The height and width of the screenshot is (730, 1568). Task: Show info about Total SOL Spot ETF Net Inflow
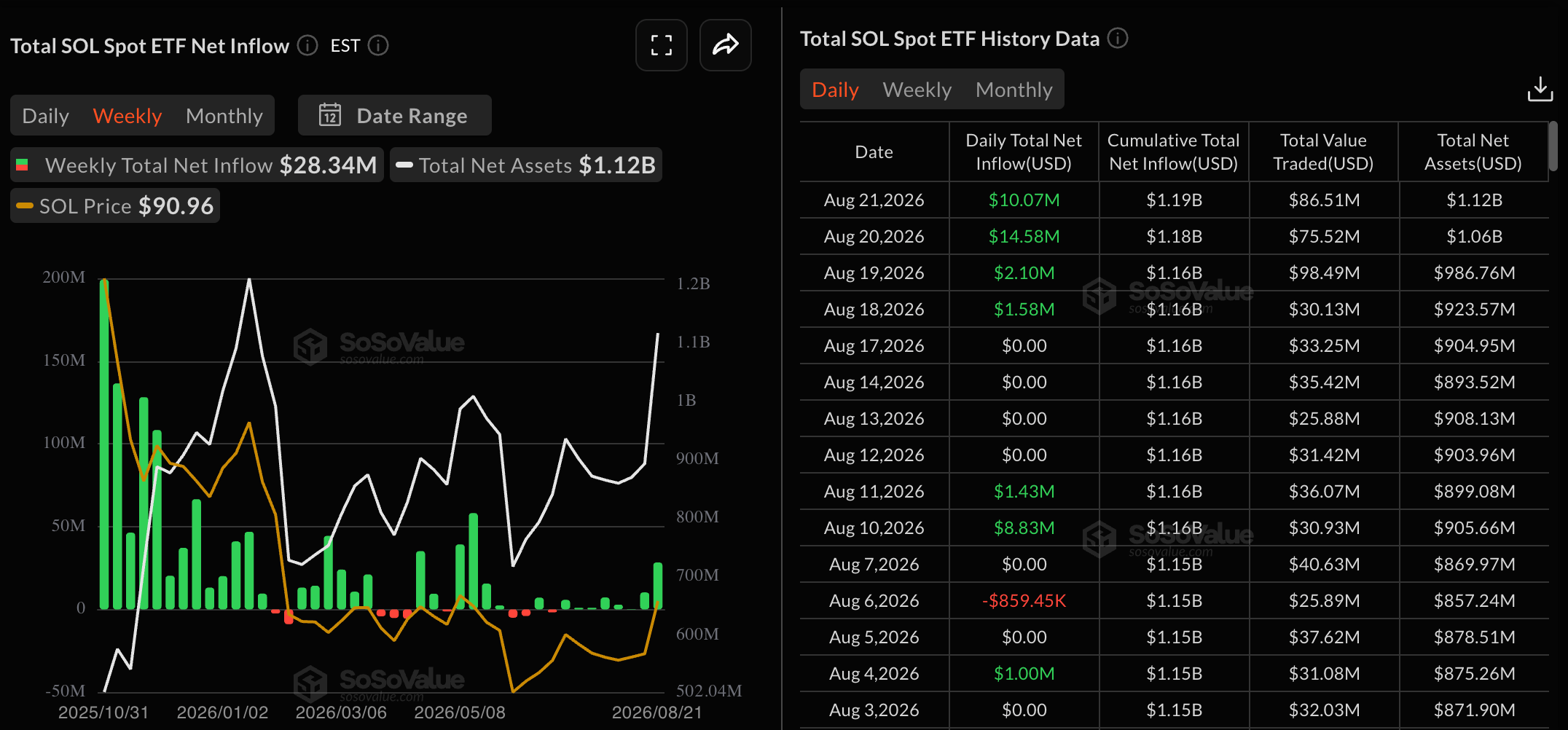point(307,45)
